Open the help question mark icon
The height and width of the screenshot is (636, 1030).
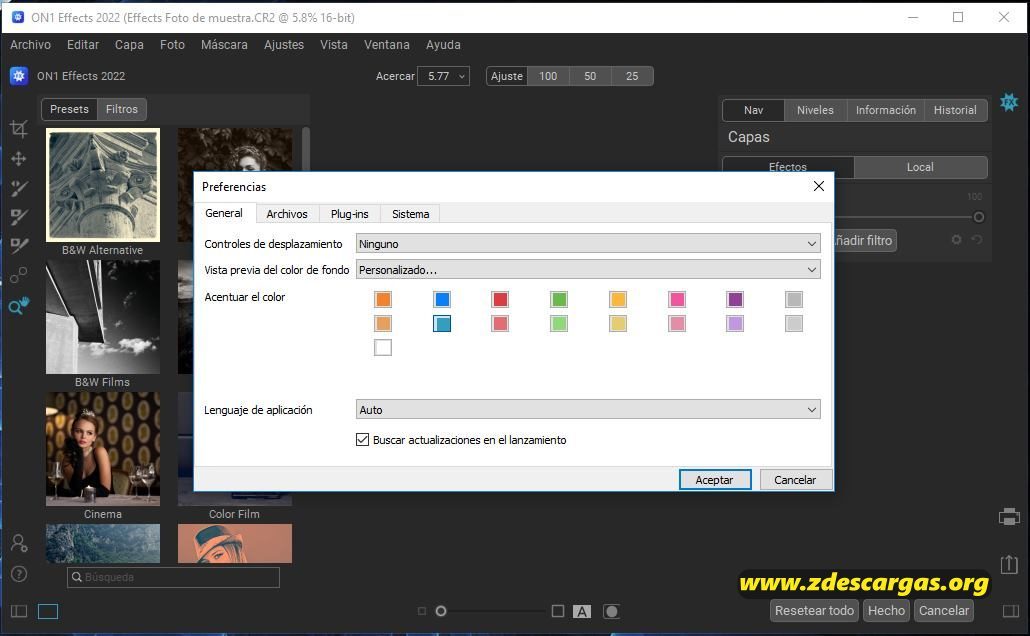[19, 574]
